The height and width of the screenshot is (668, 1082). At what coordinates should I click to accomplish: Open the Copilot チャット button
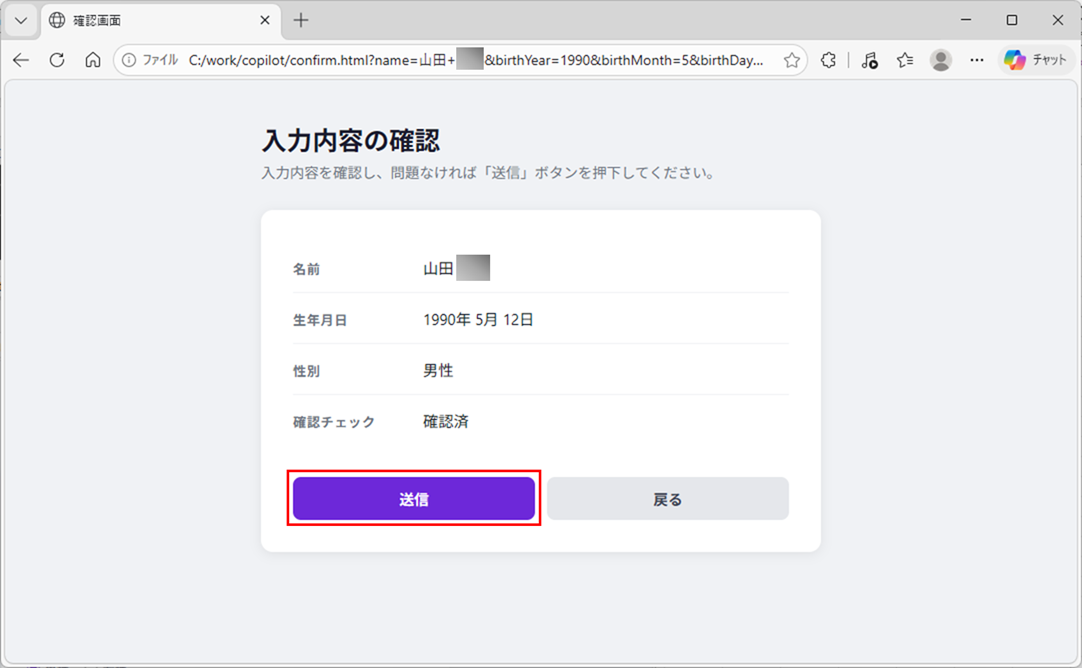tap(1036, 60)
